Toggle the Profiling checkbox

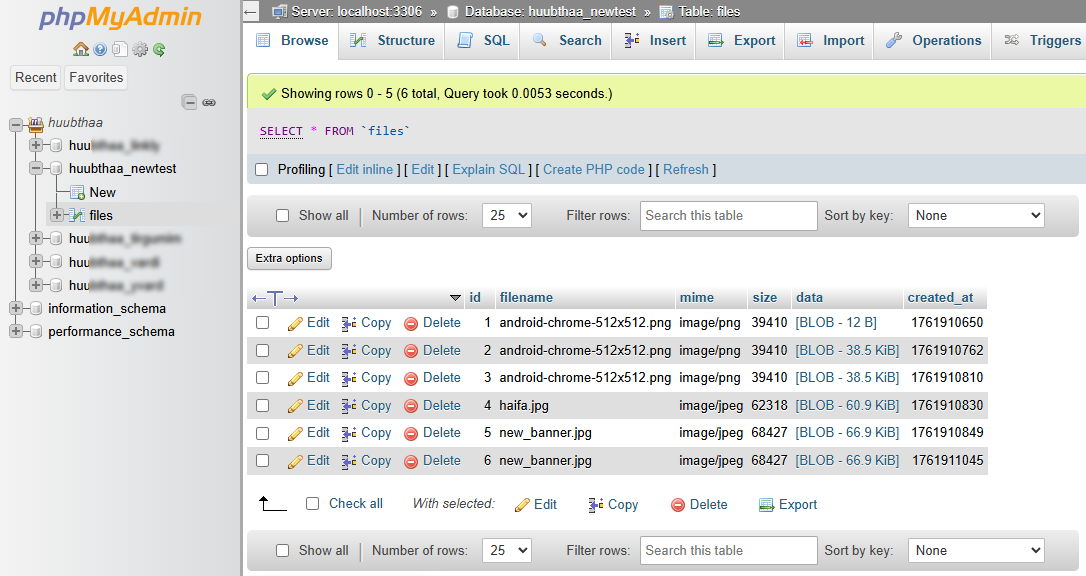(x=262, y=170)
